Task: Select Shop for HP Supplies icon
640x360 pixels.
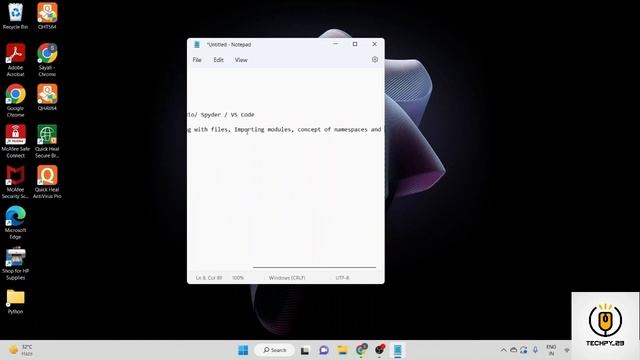Action: tap(15, 263)
